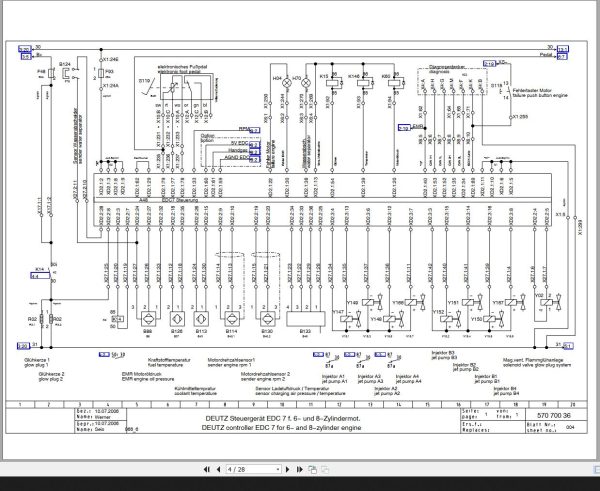This screenshot has width=600, height=491.
Task: Follow the X2 reference box above S118
Action: 489,64
